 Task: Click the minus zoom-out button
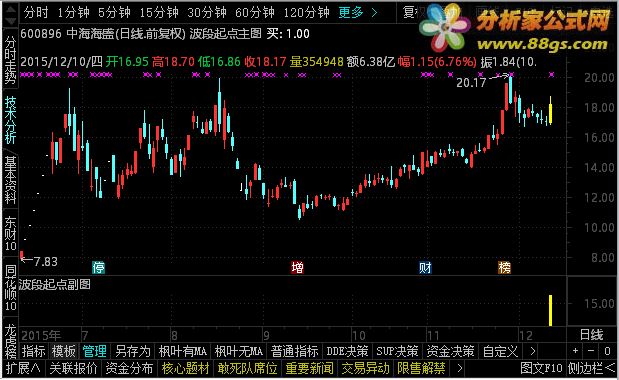591,351
